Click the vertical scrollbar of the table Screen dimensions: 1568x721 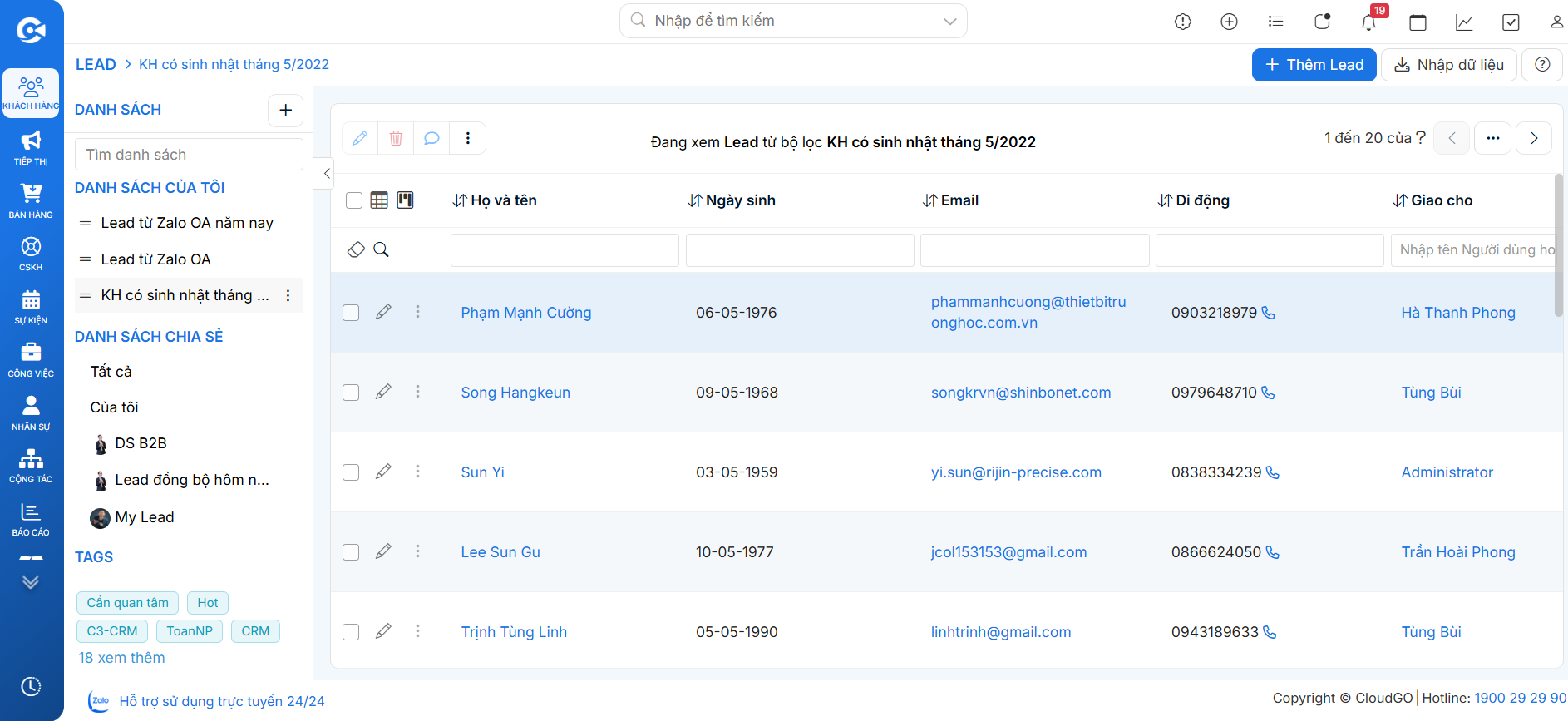pos(1559,245)
